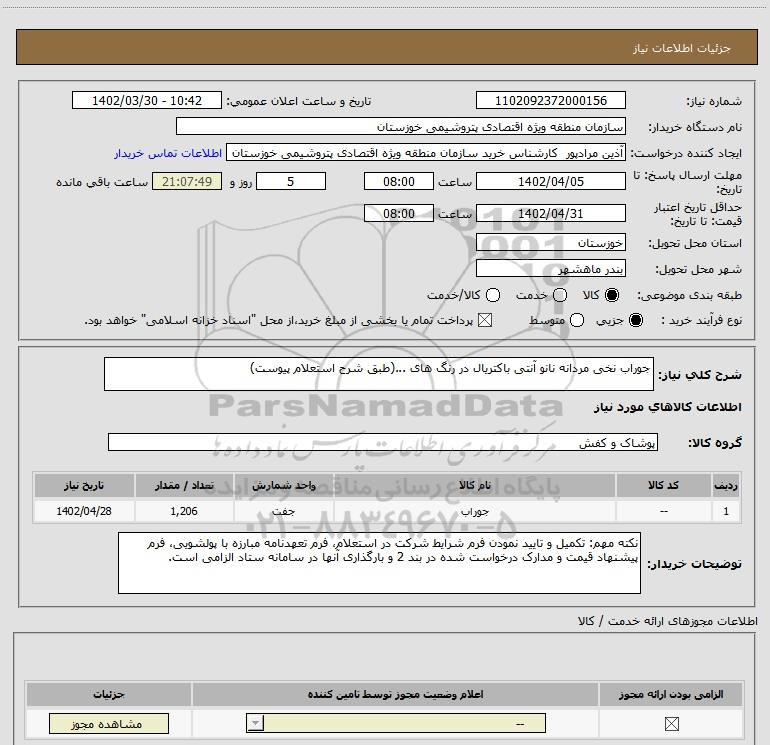
Task: Click the unit cell جفت
Action: coord(283,511)
